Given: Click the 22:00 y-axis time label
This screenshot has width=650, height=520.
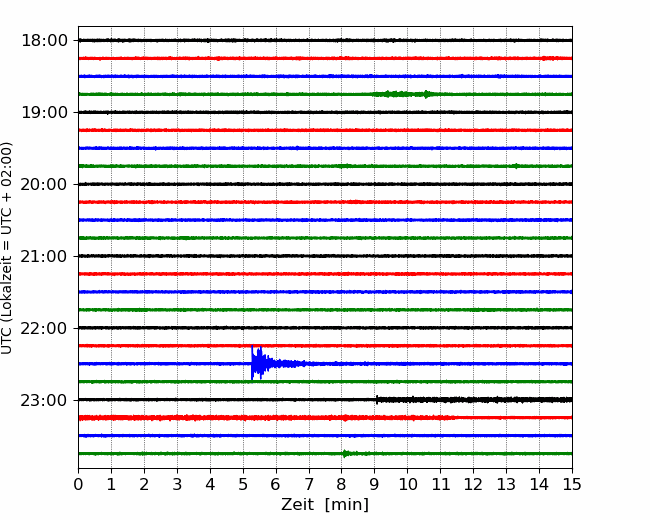Looking at the screenshot, I should (x=44, y=328).
